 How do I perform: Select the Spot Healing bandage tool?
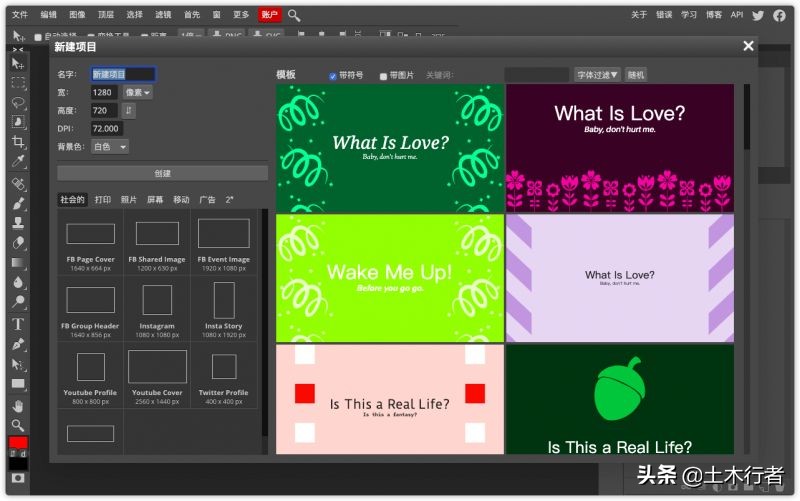tap(18, 184)
